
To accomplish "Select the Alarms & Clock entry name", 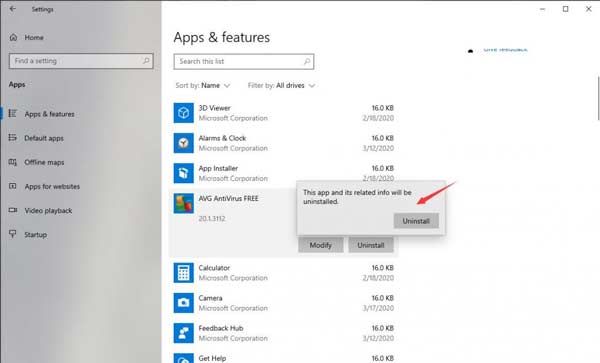I will [x=222, y=138].
